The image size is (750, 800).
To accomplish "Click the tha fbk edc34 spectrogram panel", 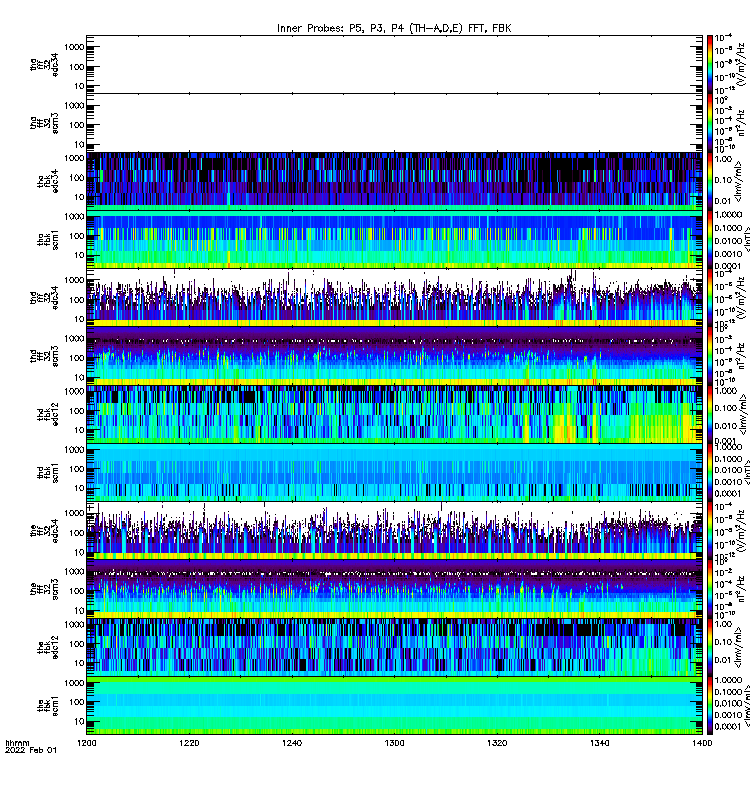I will 394,181.
